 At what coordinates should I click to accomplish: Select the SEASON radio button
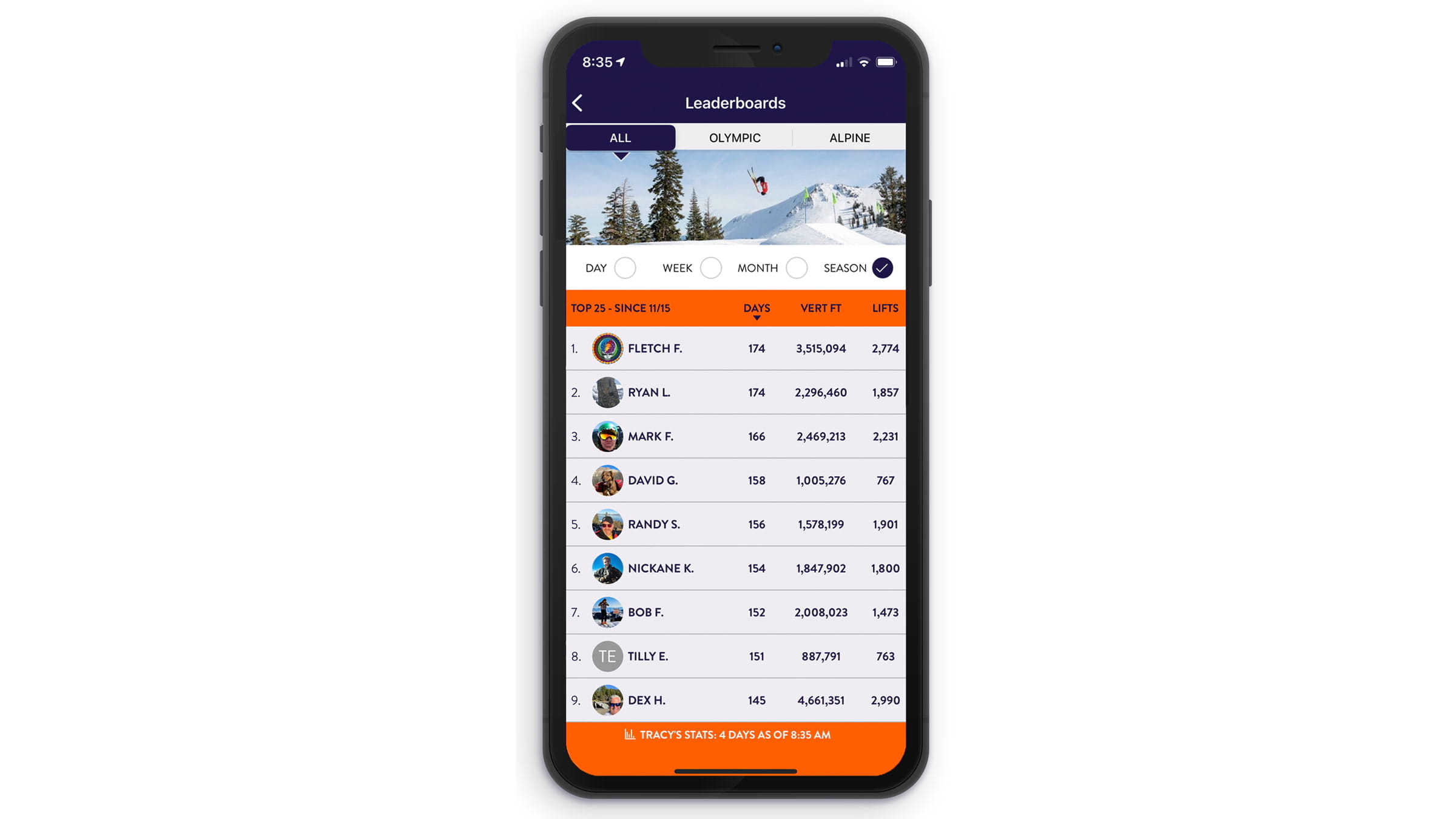882,268
